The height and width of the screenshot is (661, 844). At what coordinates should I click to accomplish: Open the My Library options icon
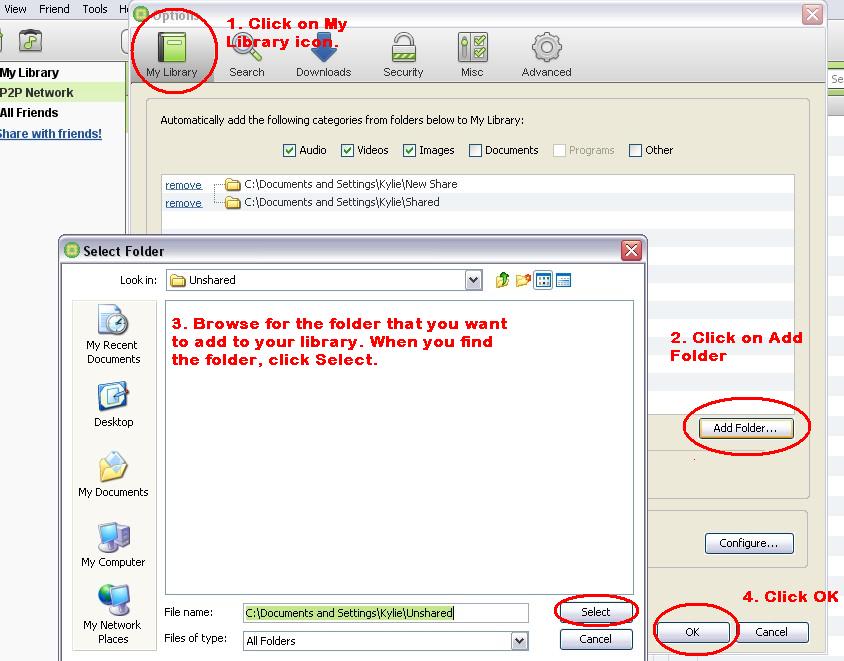172,54
